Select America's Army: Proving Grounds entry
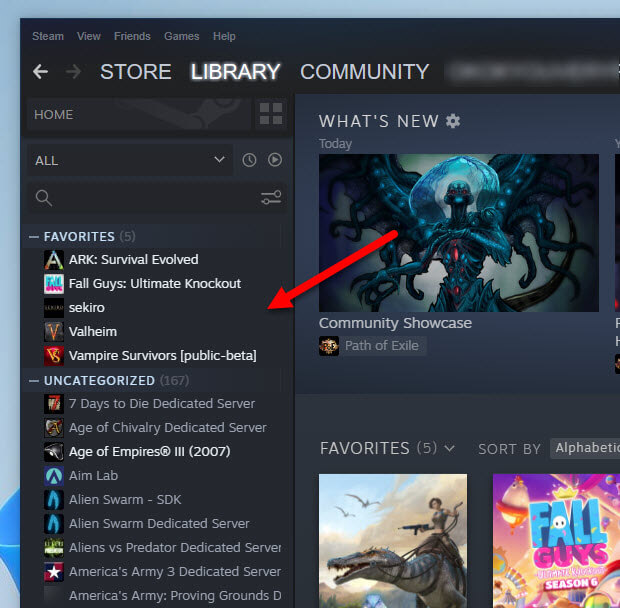The image size is (620, 608). pos(175,596)
